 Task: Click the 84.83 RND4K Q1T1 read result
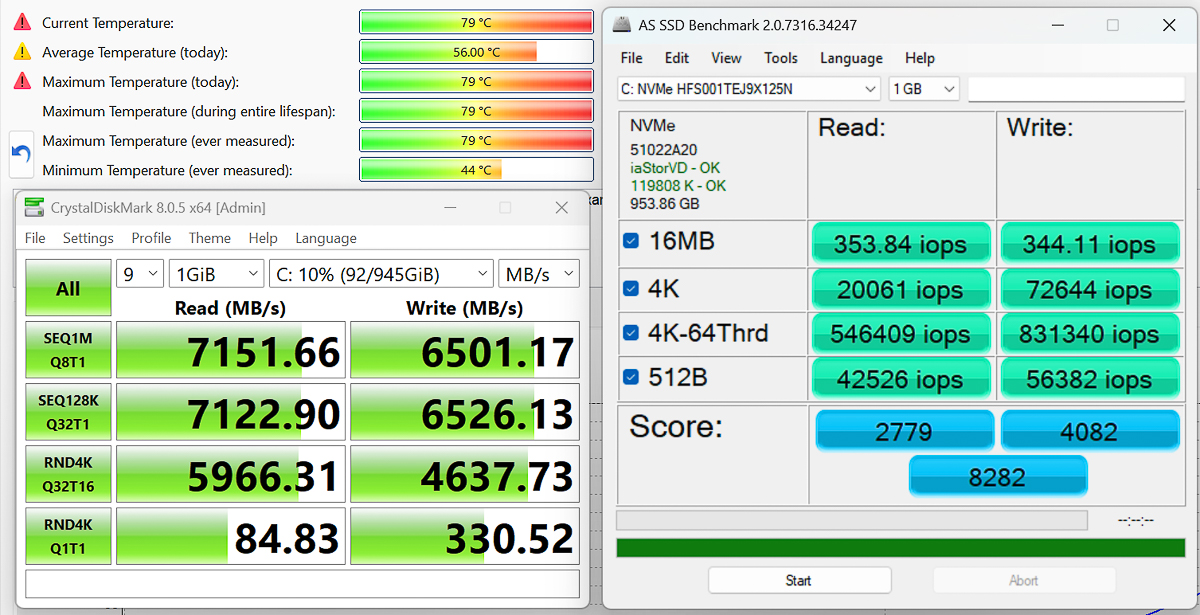(231, 537)
